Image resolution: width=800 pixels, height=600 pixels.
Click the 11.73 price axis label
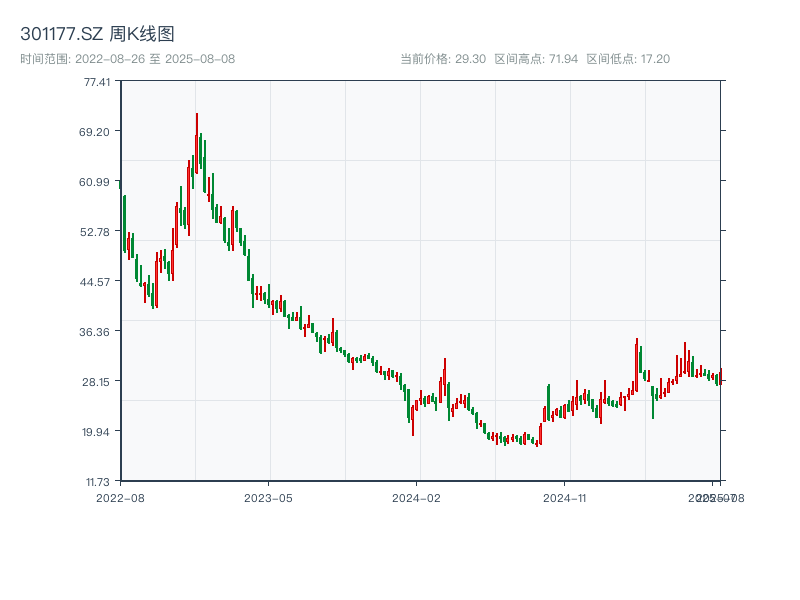(95, 482)
